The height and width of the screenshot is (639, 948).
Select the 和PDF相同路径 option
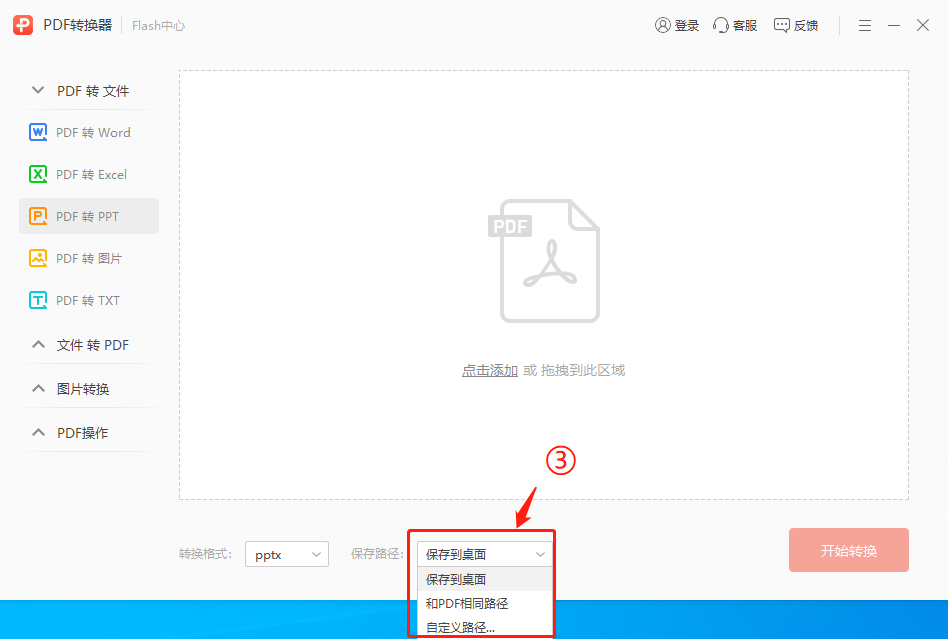point(466,603)
